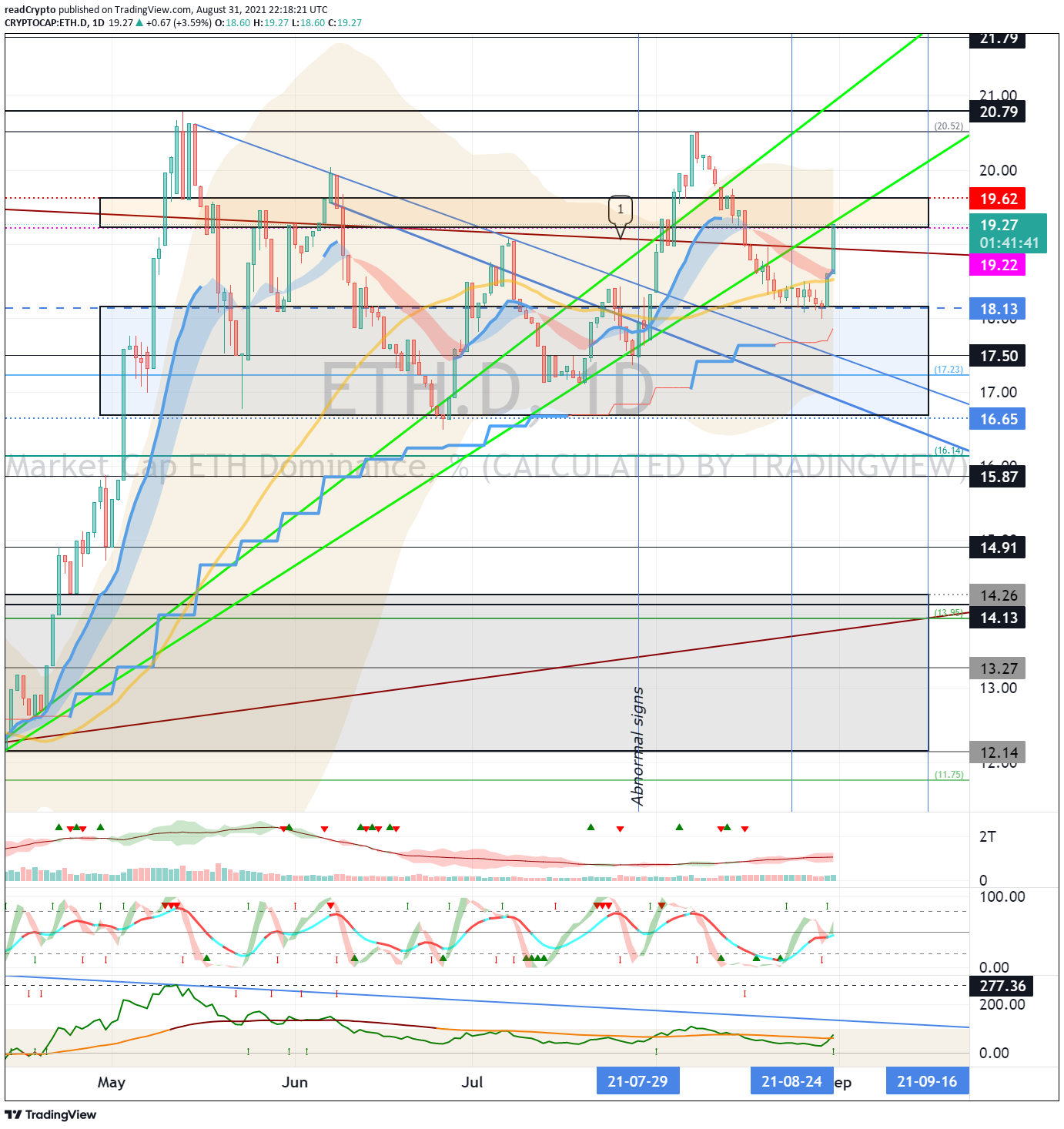This screenshot has height=1129, width=1064.
Task: Click the (20.52) level annotation
Action: pos(949,126)
